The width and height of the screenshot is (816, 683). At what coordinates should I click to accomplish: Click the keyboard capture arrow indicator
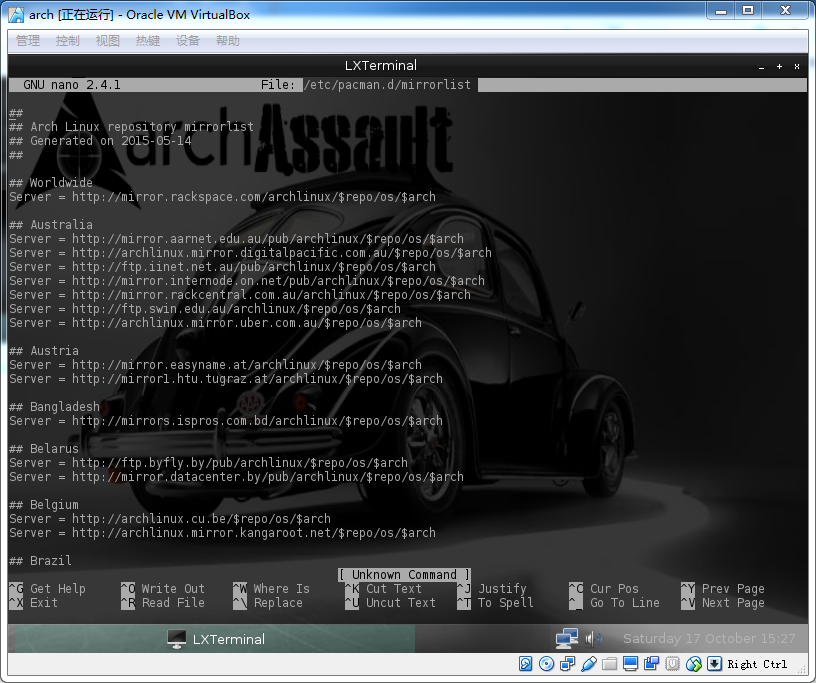click(715, 664)
